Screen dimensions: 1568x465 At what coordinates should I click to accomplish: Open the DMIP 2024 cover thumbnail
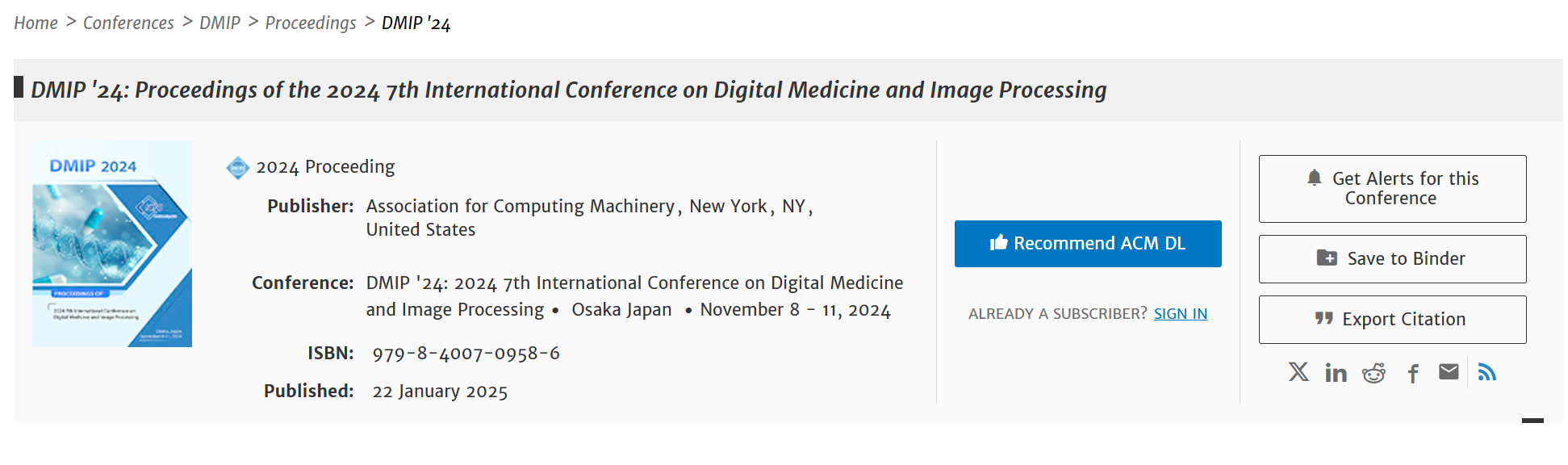[112, 244]
